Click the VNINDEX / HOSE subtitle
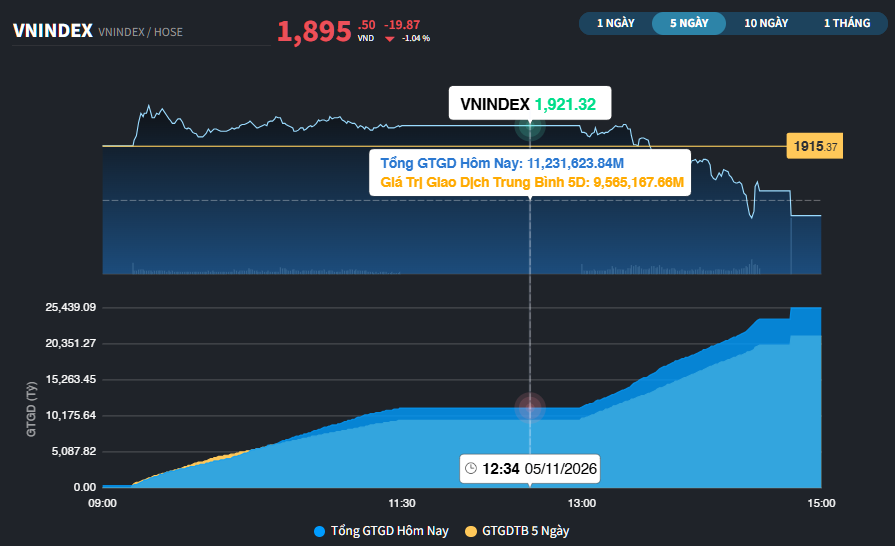The width and height of the screenshot is (895, 546). pyautogui.click(x=140, y=33)
